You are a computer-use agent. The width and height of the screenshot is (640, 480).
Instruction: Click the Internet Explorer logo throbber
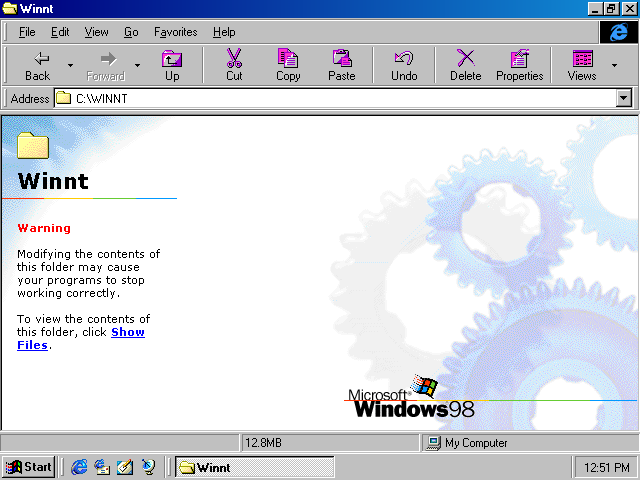click(618, 32)
